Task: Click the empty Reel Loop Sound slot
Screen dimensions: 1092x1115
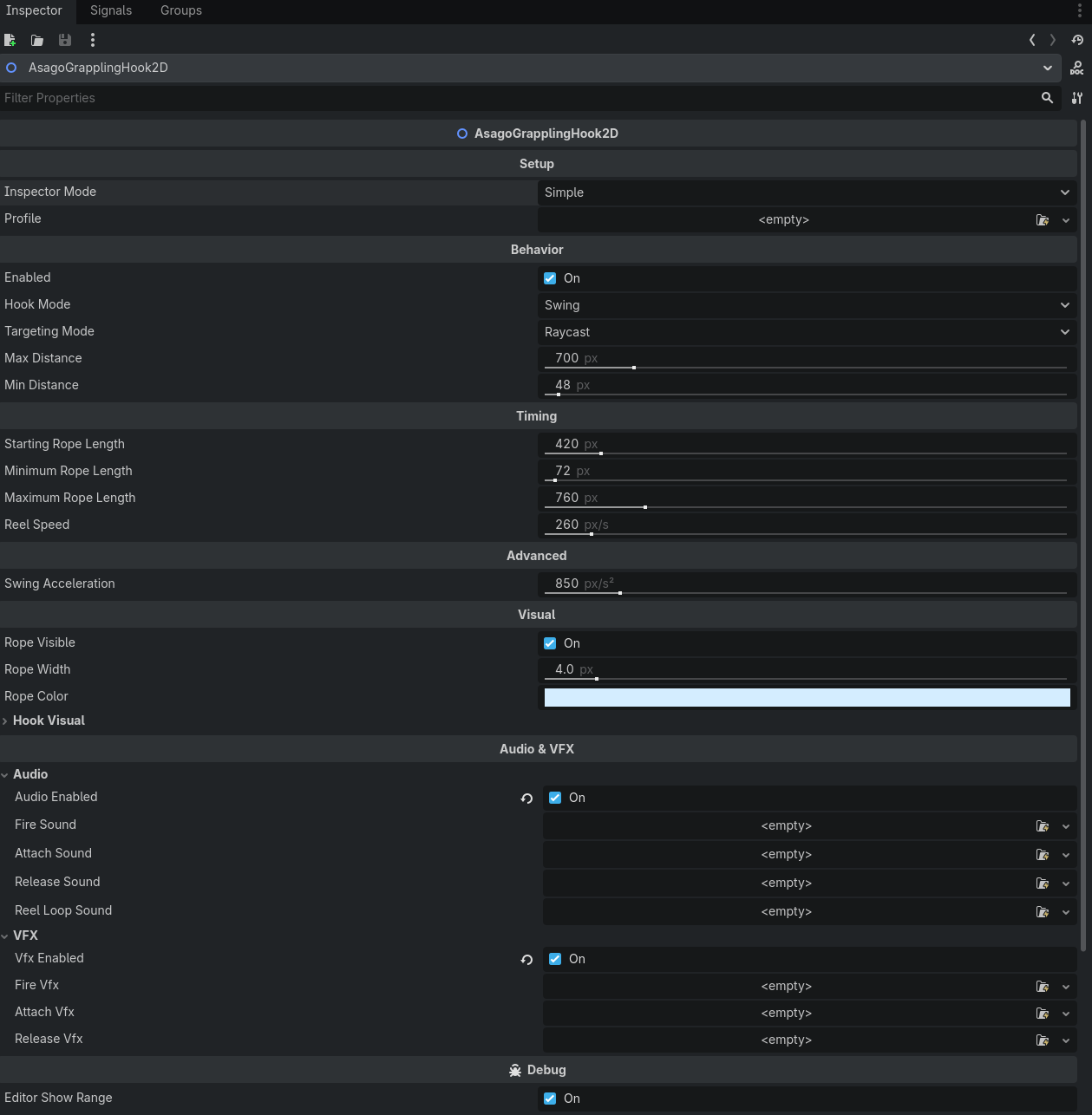Action: [x=787, y=912]
